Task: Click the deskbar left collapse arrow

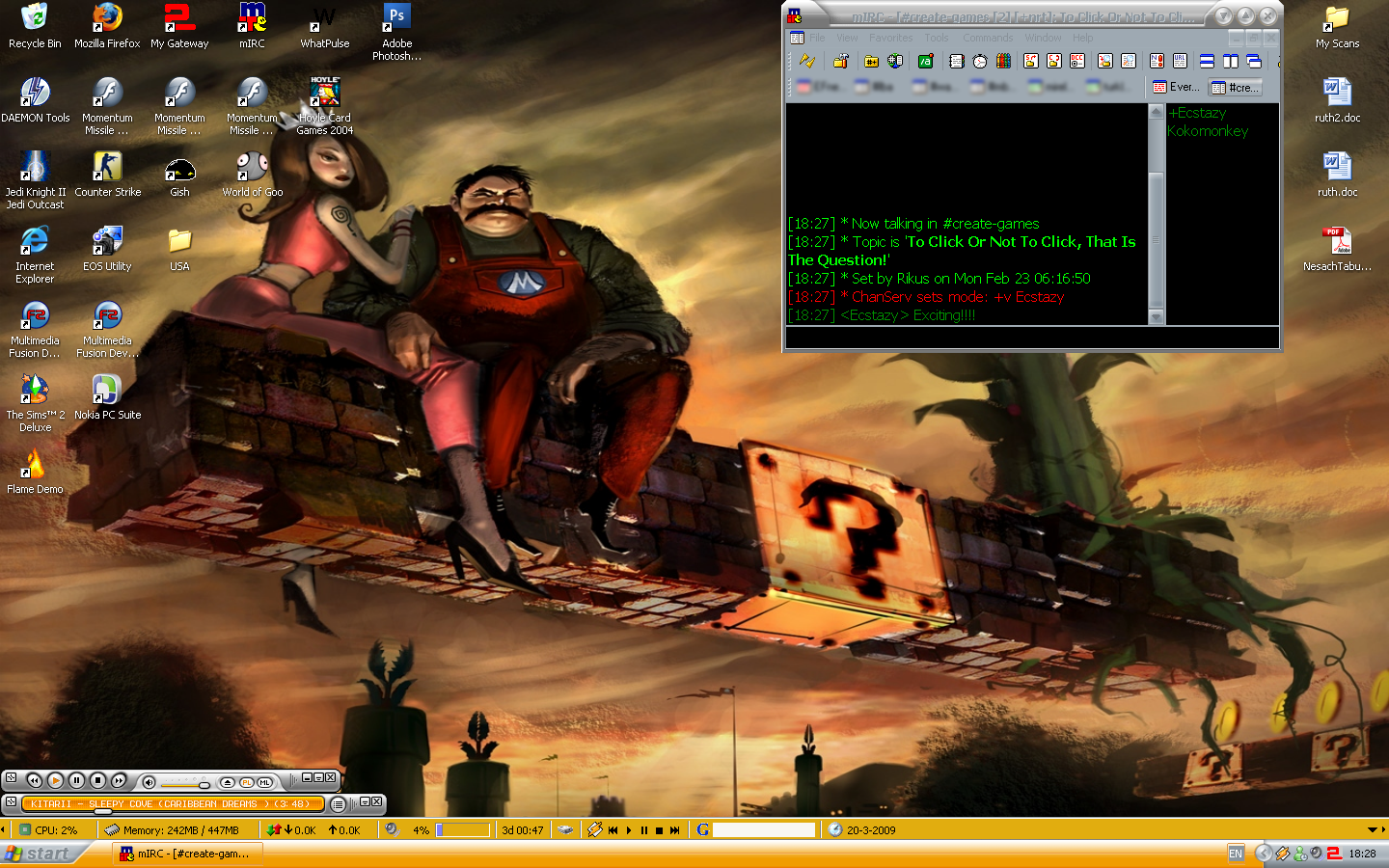Action: click(3, 829)
